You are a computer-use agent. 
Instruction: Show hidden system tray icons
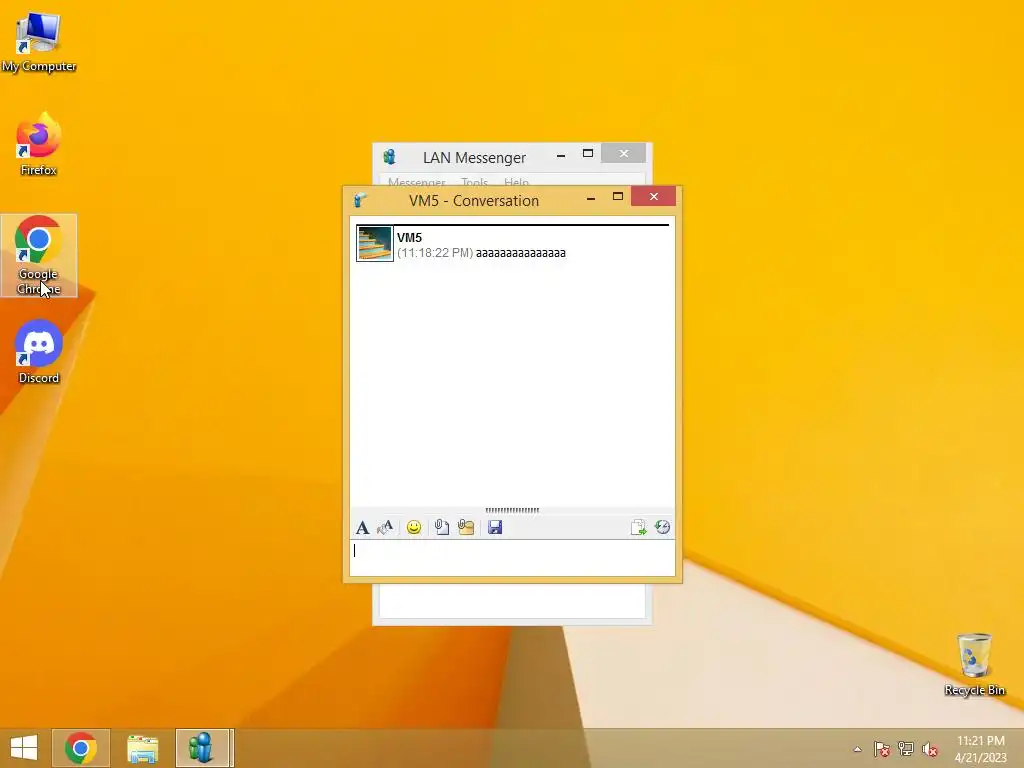(857, 749)
